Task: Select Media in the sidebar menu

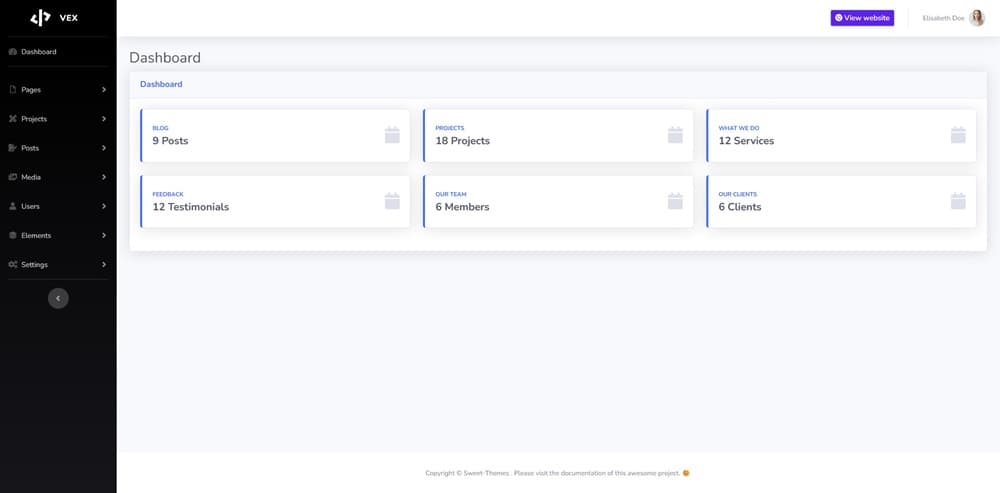Action: [31, 177]
